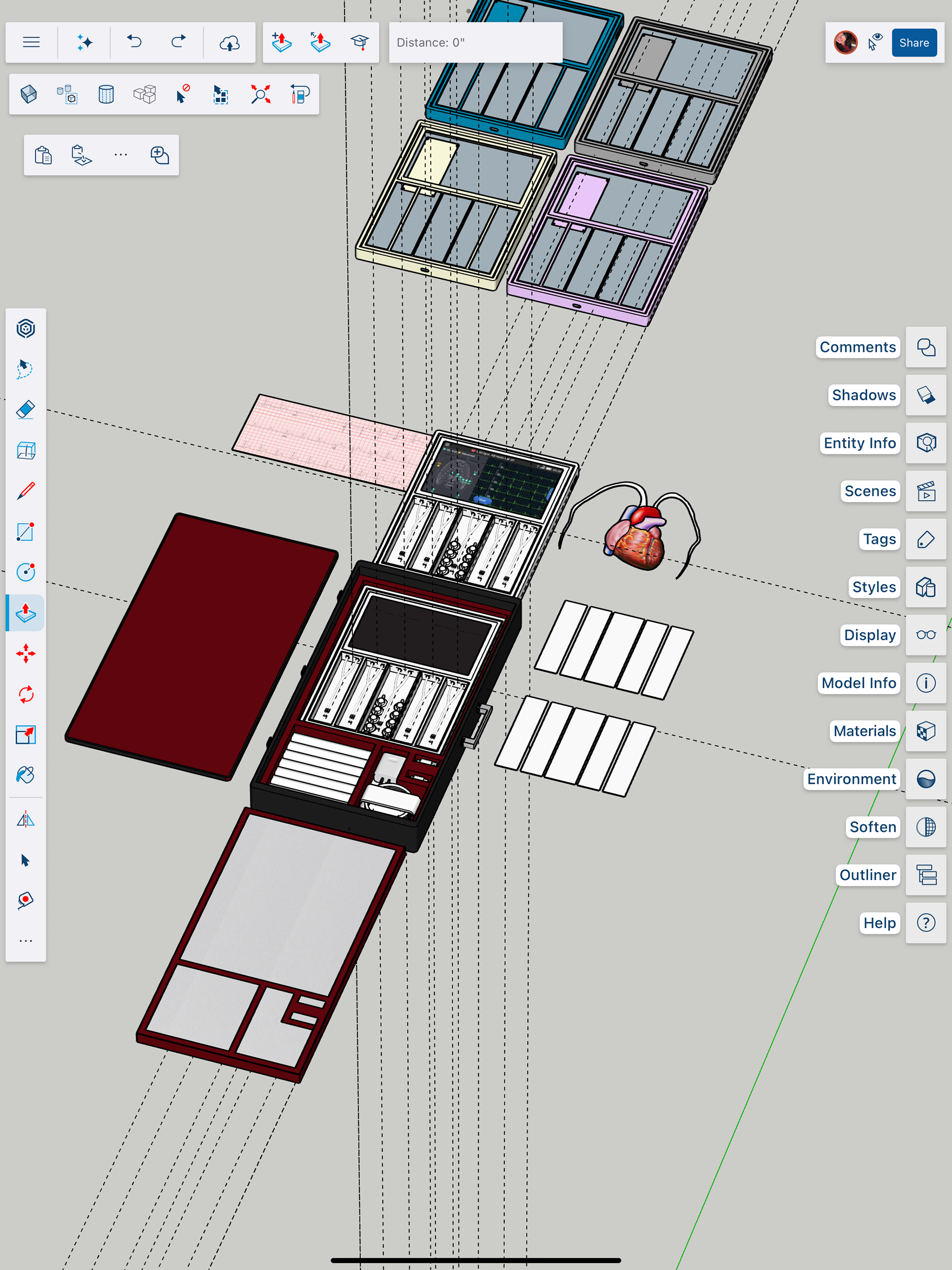The width and height of the screenshot is (952, 1270).
Task: Select the Tape Measure tool
Action: point(26,900)
